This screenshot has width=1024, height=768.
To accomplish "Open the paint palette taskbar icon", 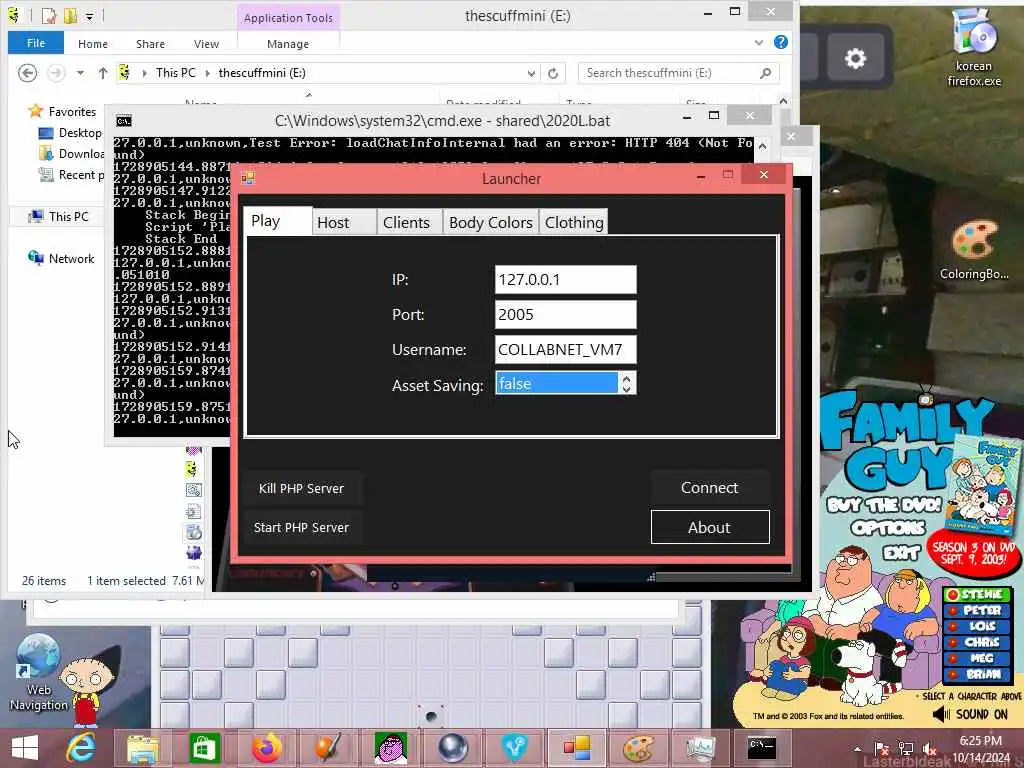I will tap(639, 748).
